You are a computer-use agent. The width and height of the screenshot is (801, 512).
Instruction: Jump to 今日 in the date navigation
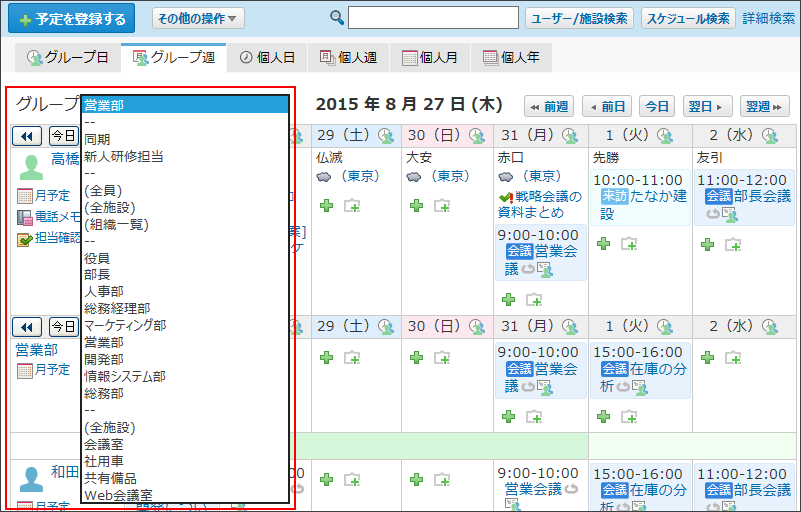(x=656, y=106)
